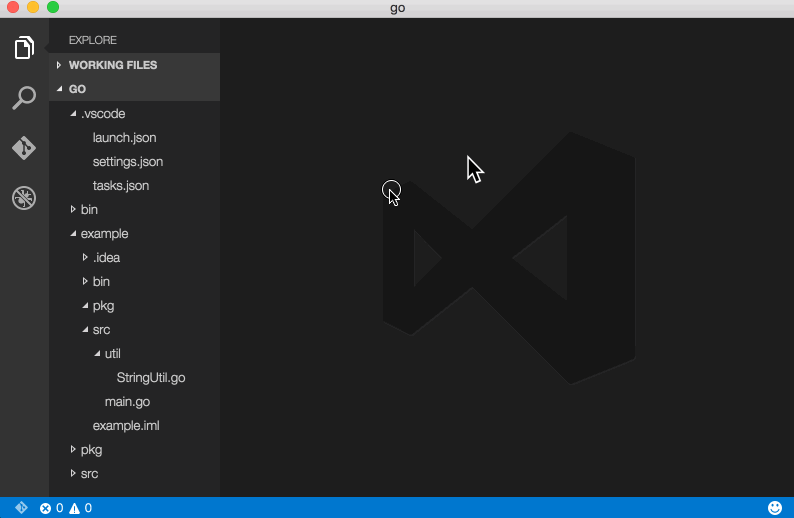Click the EXPLORE panel title
This screenshot has width=794, height=518.
[x=93, y=40]
